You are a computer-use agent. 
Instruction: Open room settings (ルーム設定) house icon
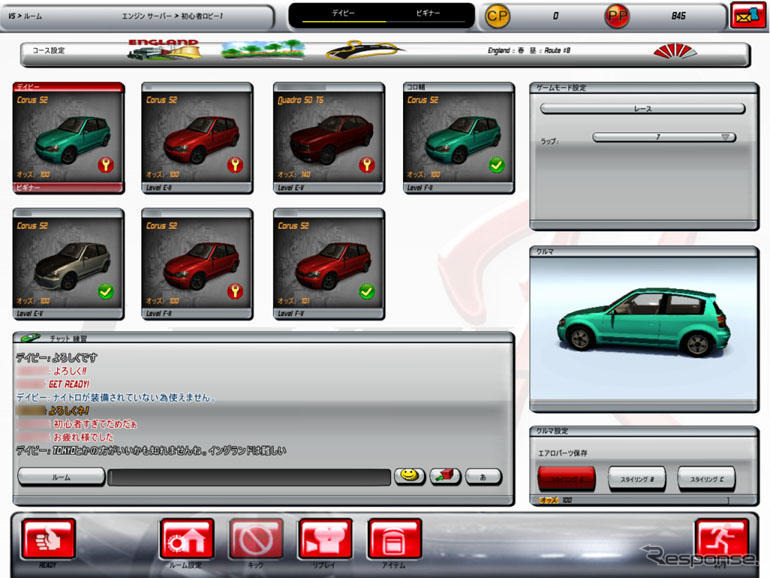click(x=187, y=539)
